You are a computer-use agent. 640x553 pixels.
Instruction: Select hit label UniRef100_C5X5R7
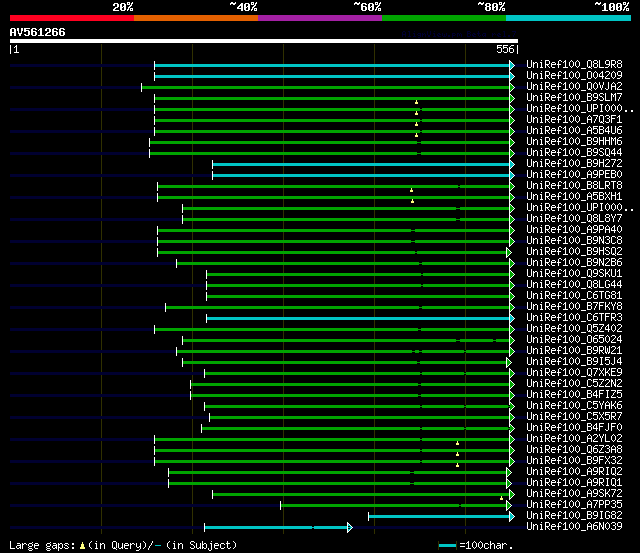click(574, 417)
